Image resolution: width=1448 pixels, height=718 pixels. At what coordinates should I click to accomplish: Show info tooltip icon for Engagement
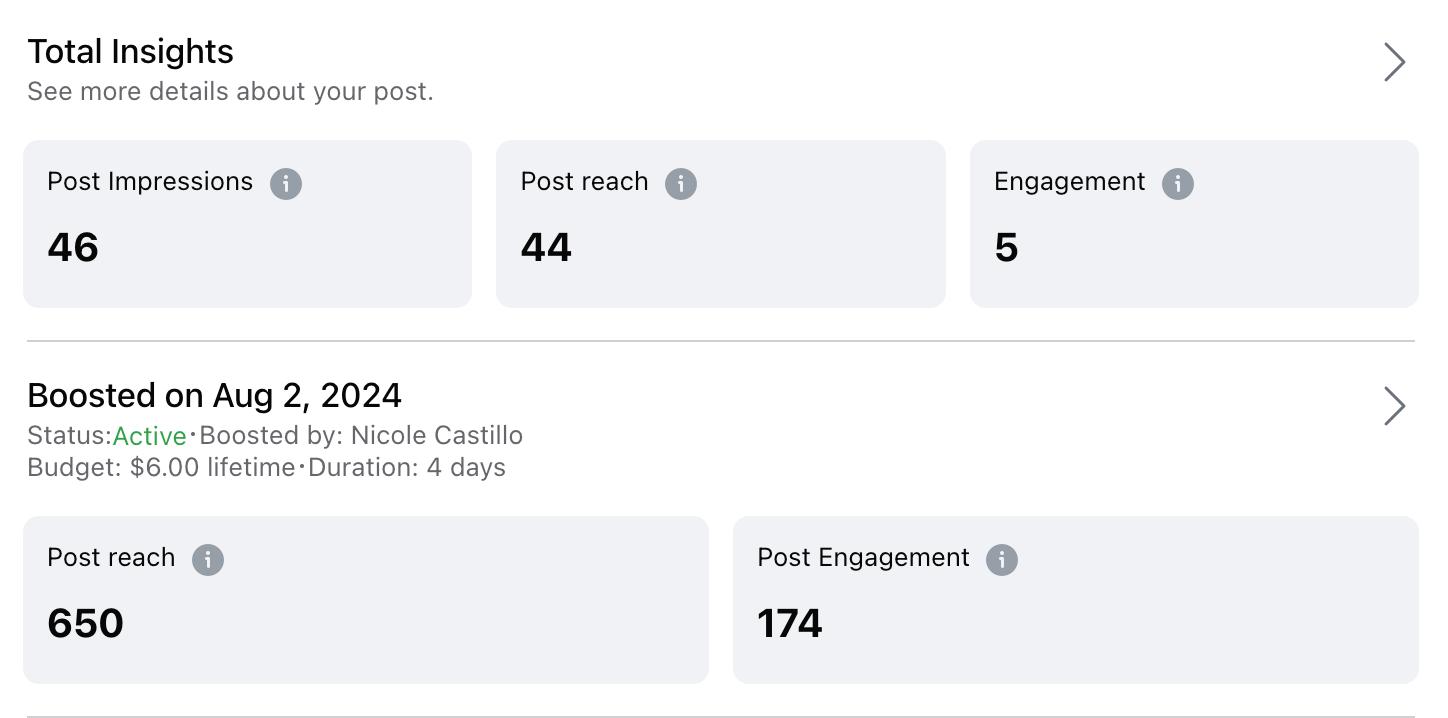pyautogui.click(x=1178, y=184)
